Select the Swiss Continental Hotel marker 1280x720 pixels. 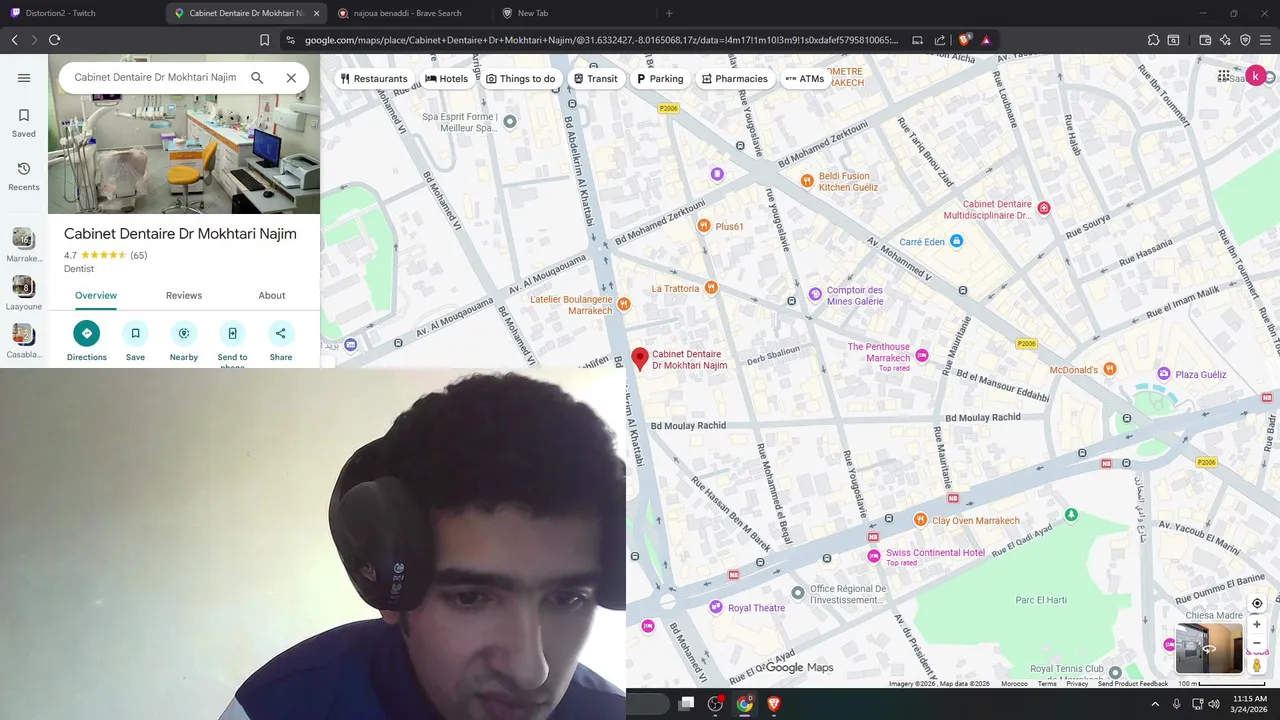point(875,555)
